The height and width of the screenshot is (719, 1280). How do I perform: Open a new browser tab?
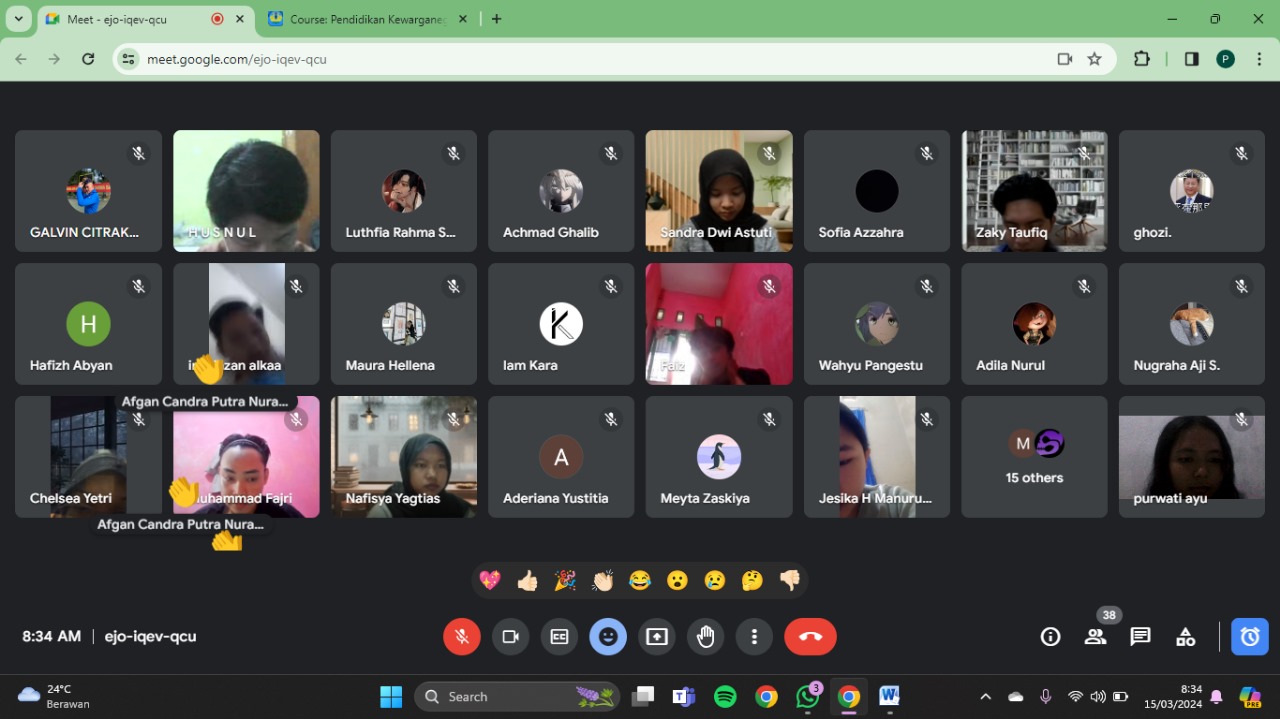(x=497, y=19)
